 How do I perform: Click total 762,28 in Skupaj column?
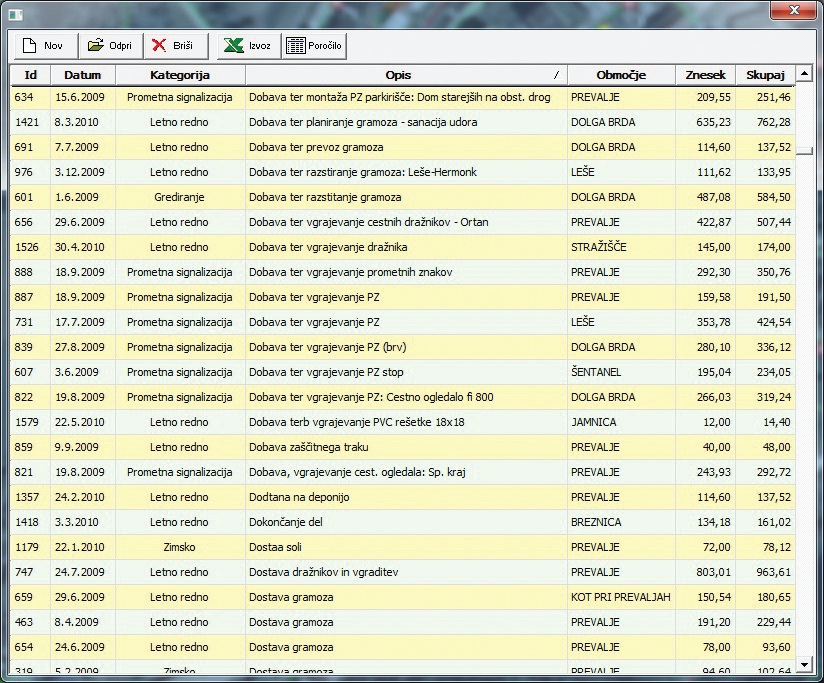coord(774,122)
